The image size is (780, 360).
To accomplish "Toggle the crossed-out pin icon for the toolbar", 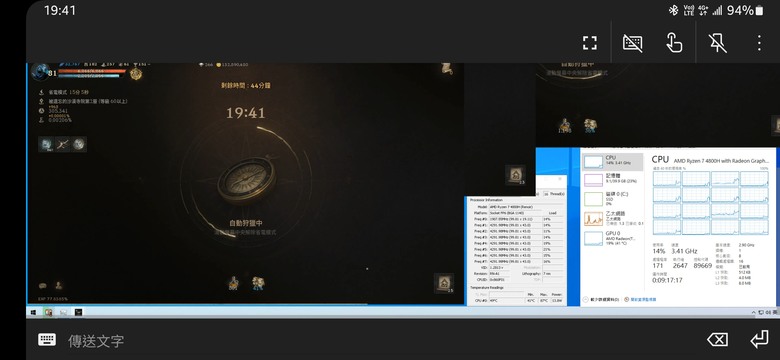I will (x=717, y=43).
